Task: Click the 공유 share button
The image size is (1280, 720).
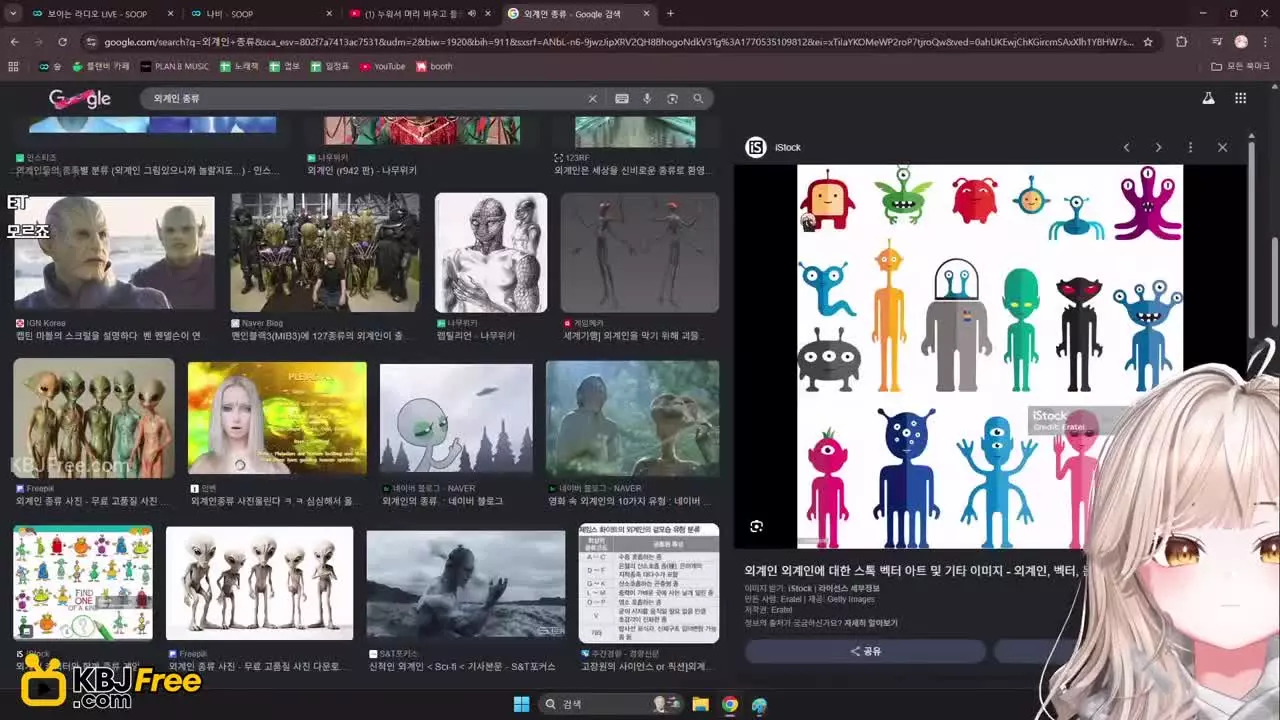Action: click(865, 651)
